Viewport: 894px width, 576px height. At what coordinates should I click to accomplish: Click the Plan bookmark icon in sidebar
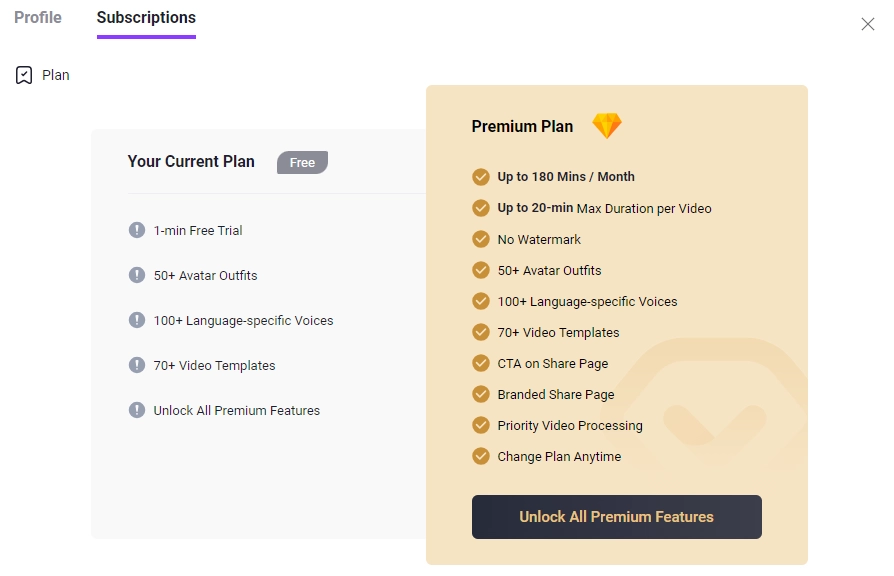pyautogui.click(x=24, y=75)
